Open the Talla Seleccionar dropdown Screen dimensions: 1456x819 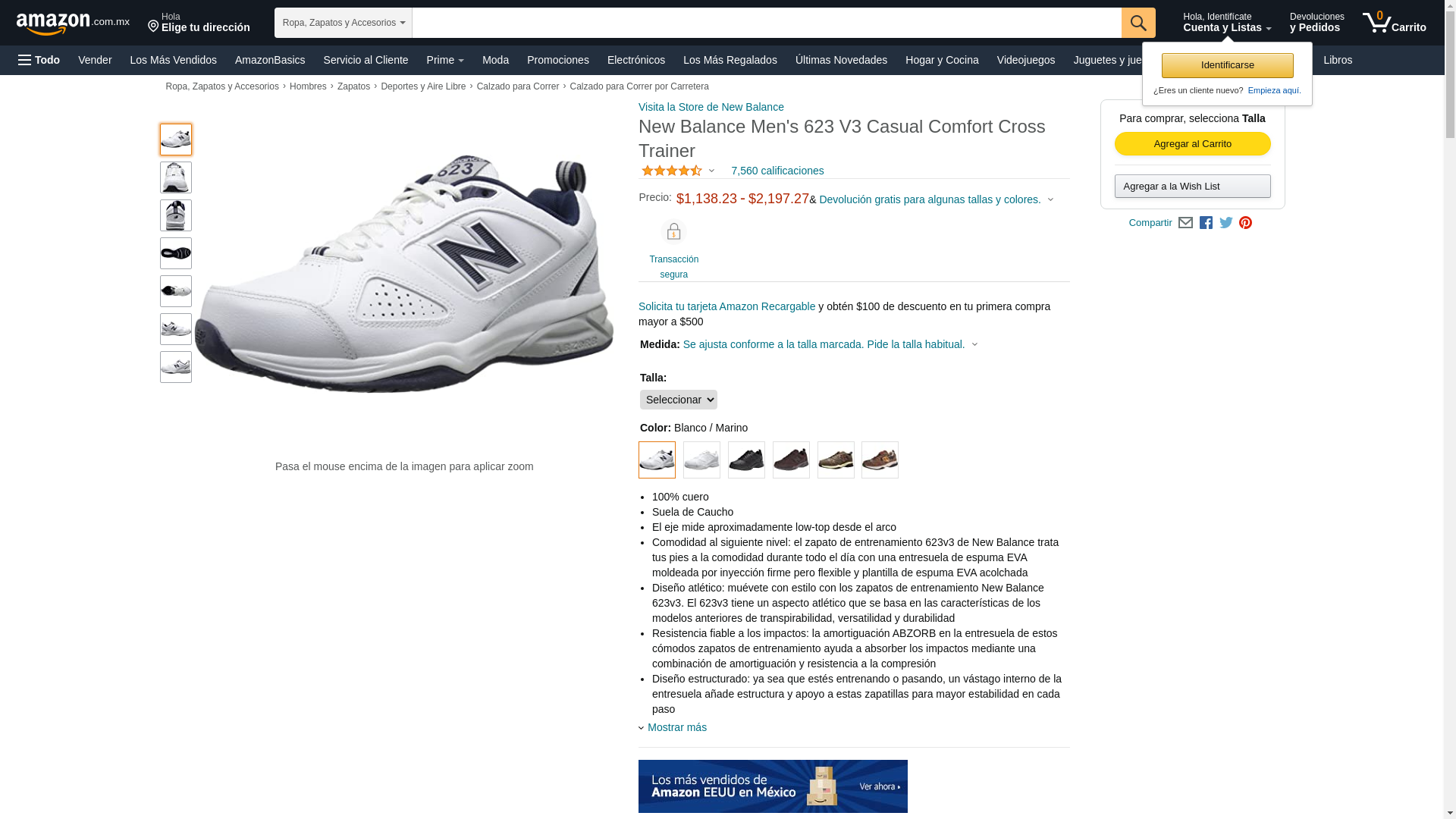679,400
